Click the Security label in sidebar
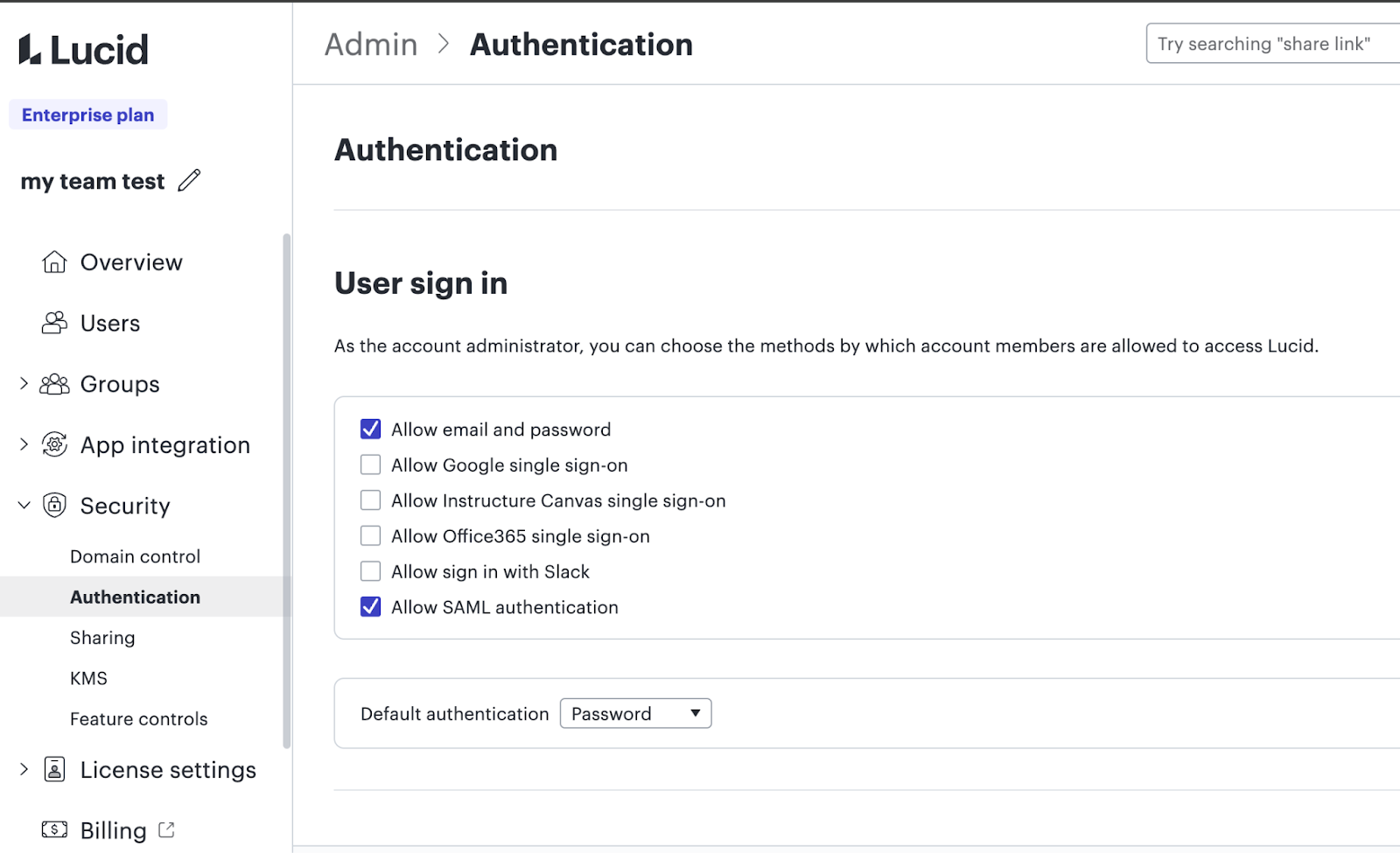This screenshot has height=853, width=1400. tap(125, 506)
